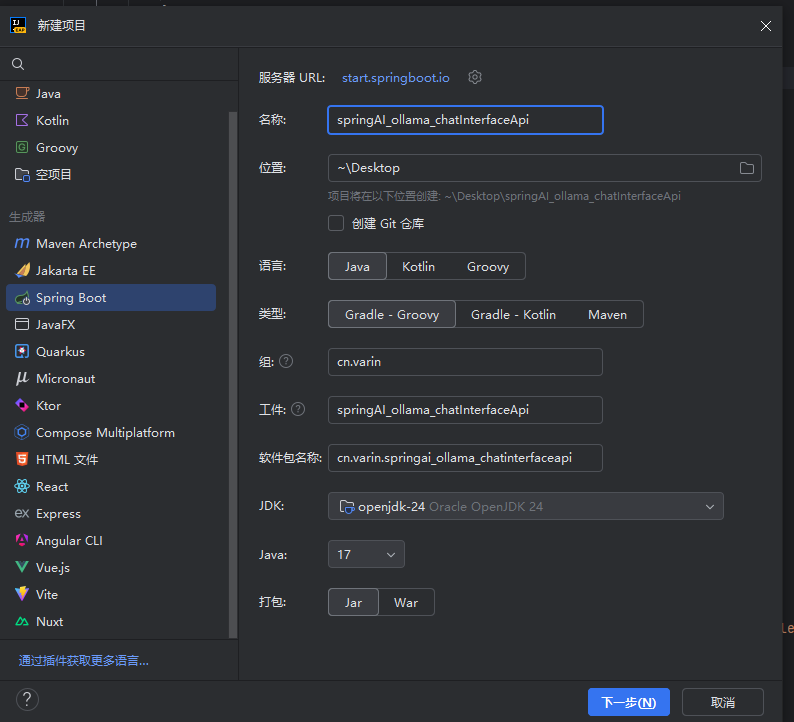Screen dimensions: 794x722
Task: Select the Java coffee cup icon
Action: (22, 93)
